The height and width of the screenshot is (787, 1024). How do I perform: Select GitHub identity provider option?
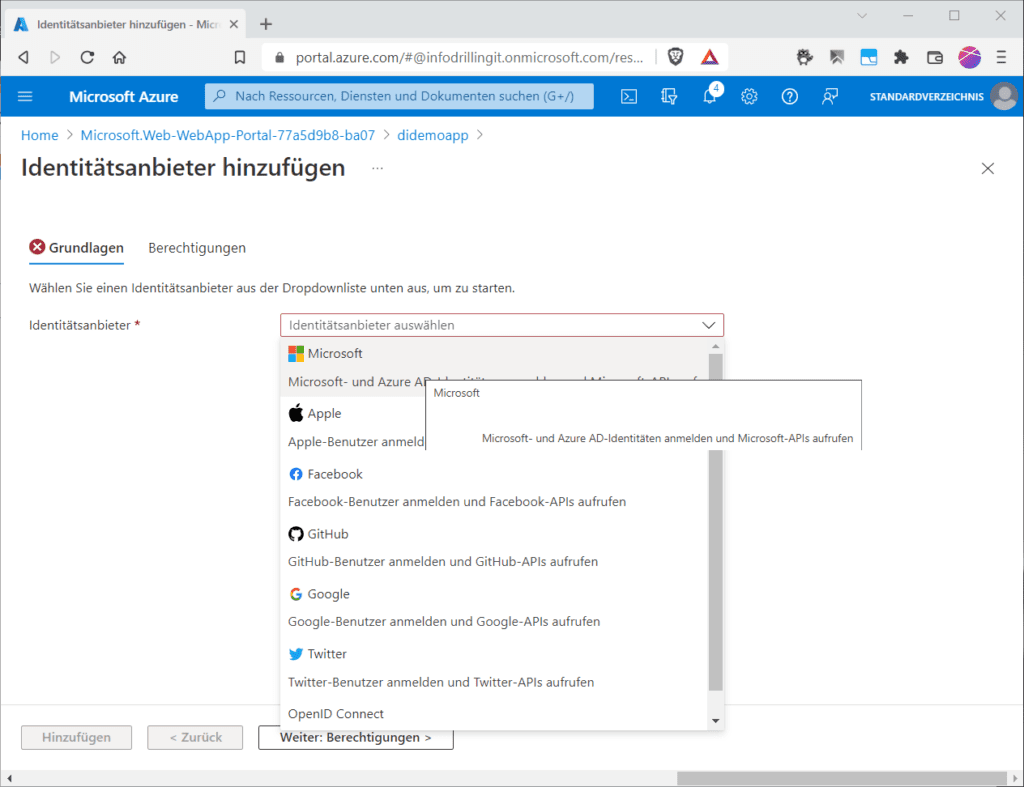click(494, 547)
